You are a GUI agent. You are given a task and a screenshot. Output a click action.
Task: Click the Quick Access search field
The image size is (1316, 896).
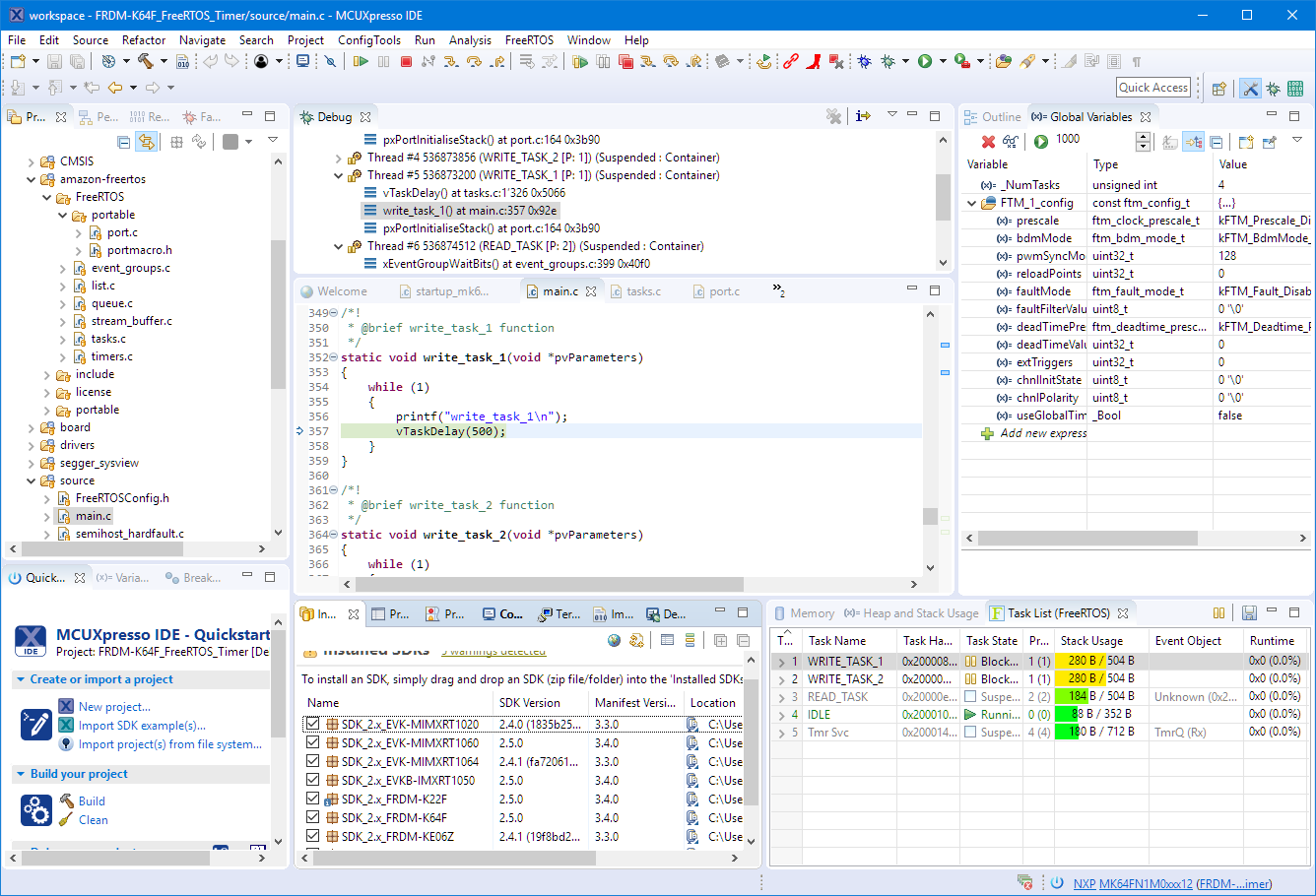point(1153,88)
